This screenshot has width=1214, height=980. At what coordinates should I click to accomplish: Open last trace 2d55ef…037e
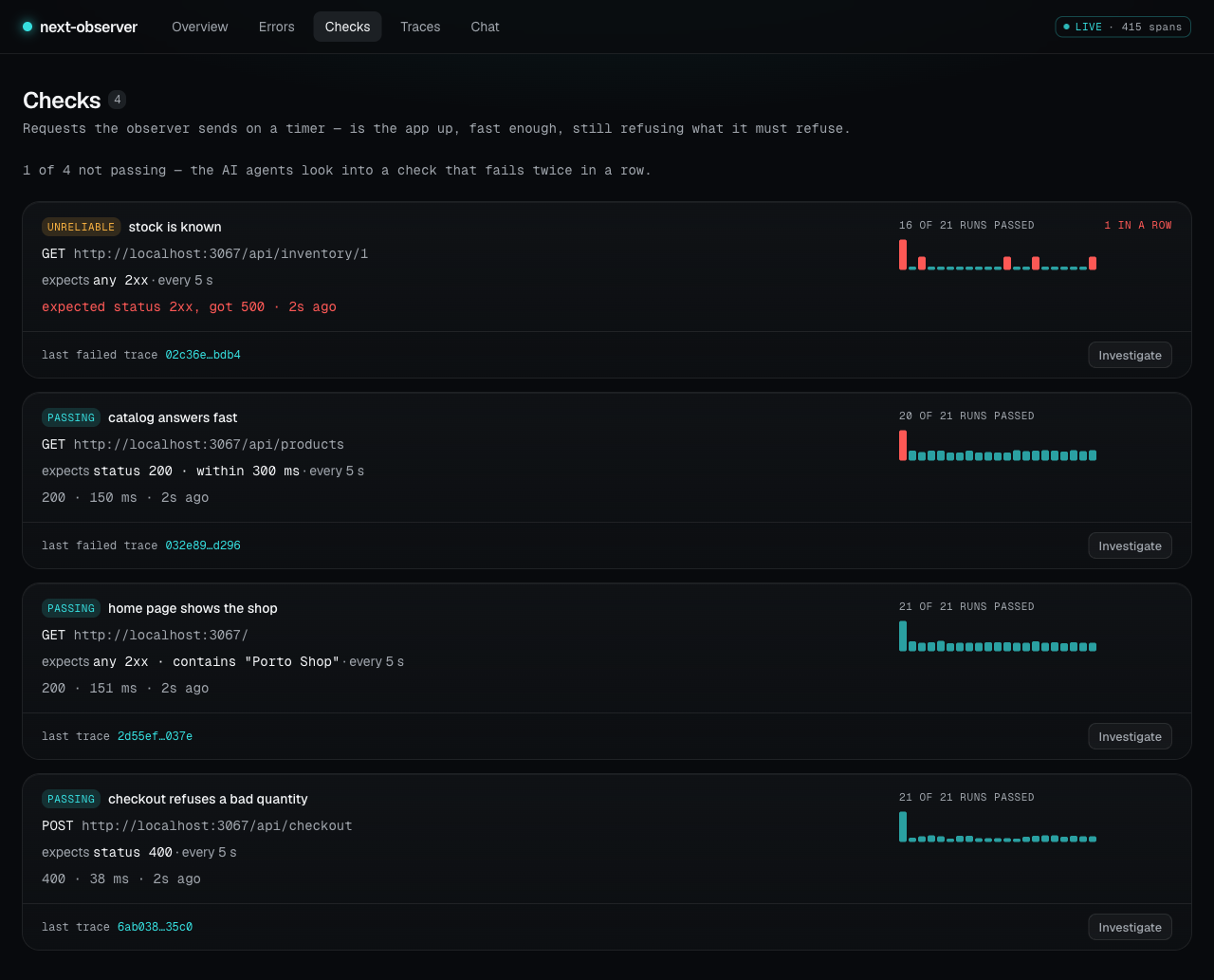pos(155,736)
